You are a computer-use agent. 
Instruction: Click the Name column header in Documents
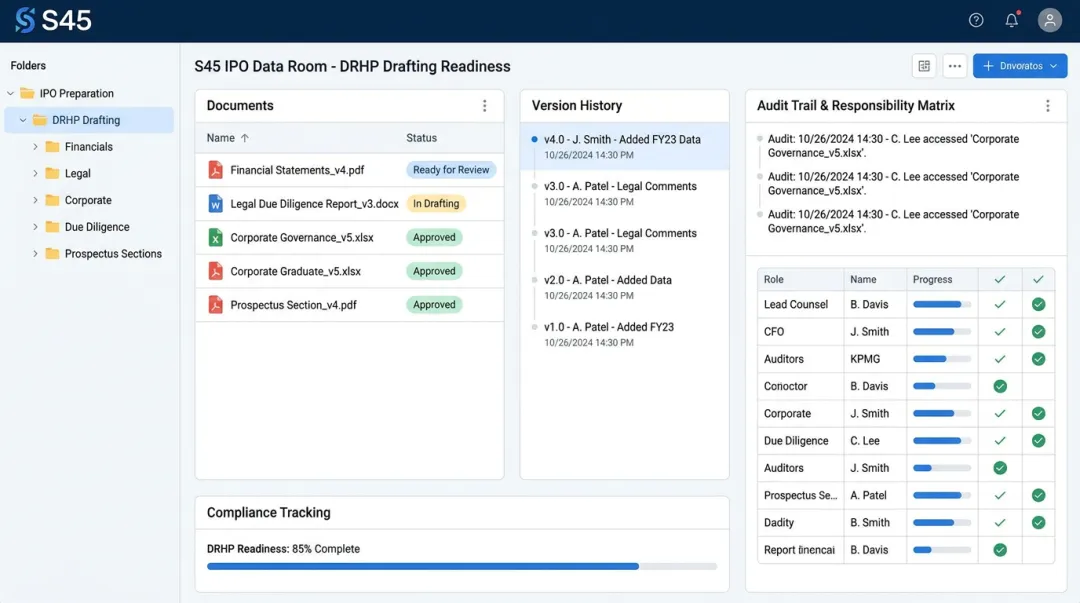point(220,138)
